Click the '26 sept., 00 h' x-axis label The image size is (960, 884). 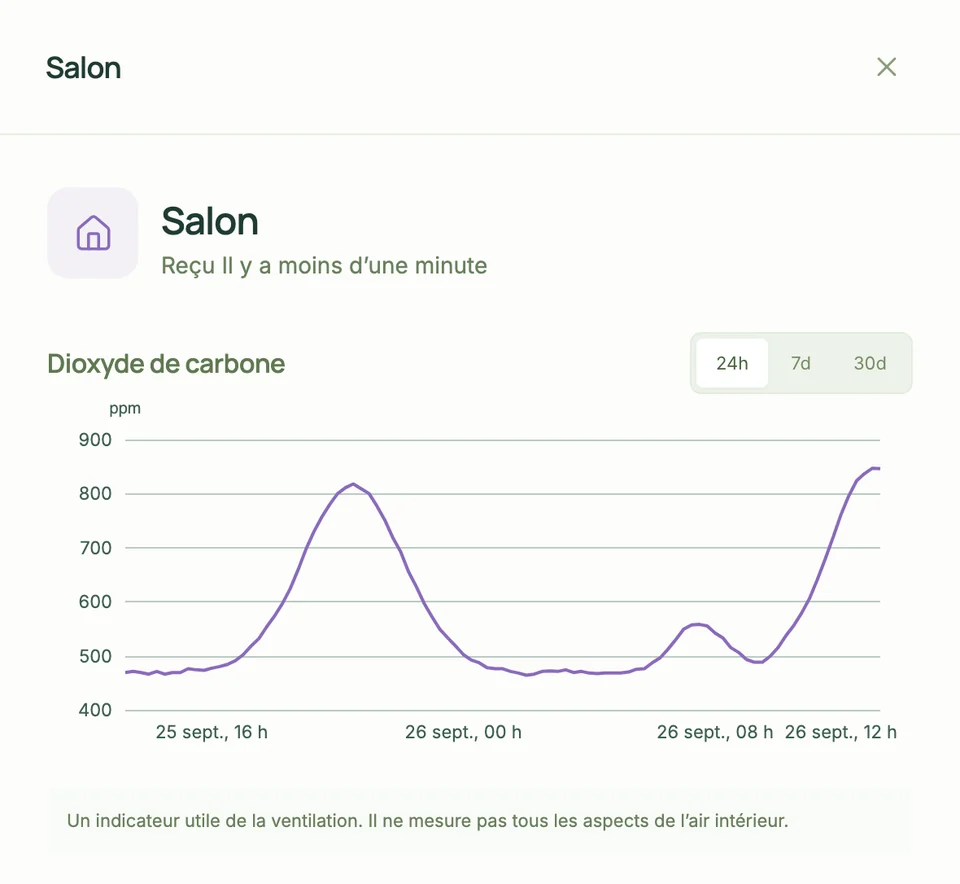(463, 732)
